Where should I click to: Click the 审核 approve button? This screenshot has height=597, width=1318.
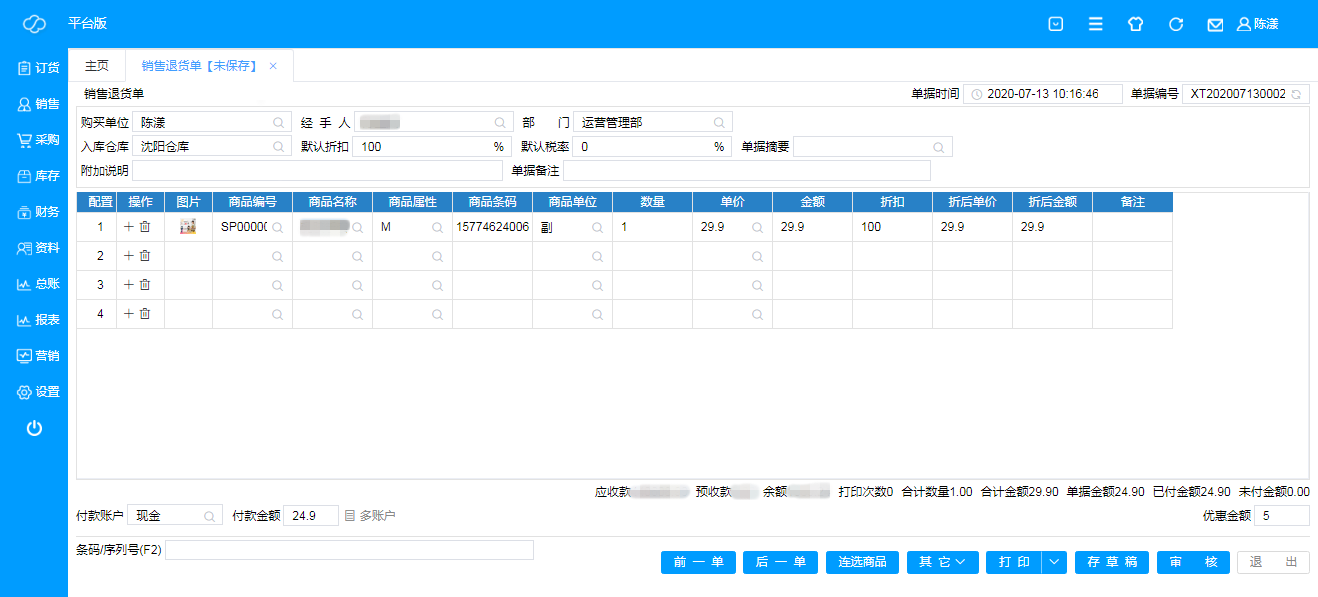click(1193, 562)
